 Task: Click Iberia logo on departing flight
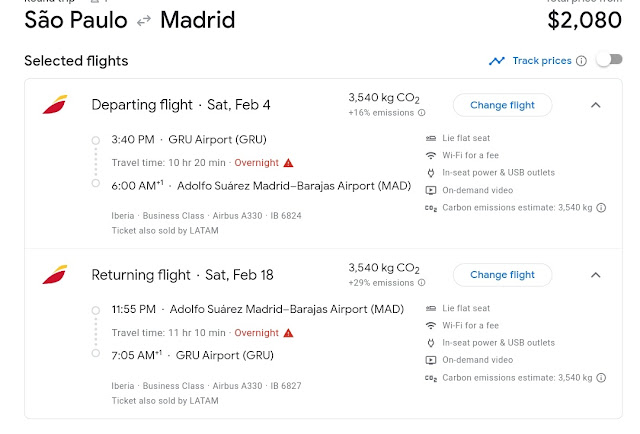[x=54, y=105]
